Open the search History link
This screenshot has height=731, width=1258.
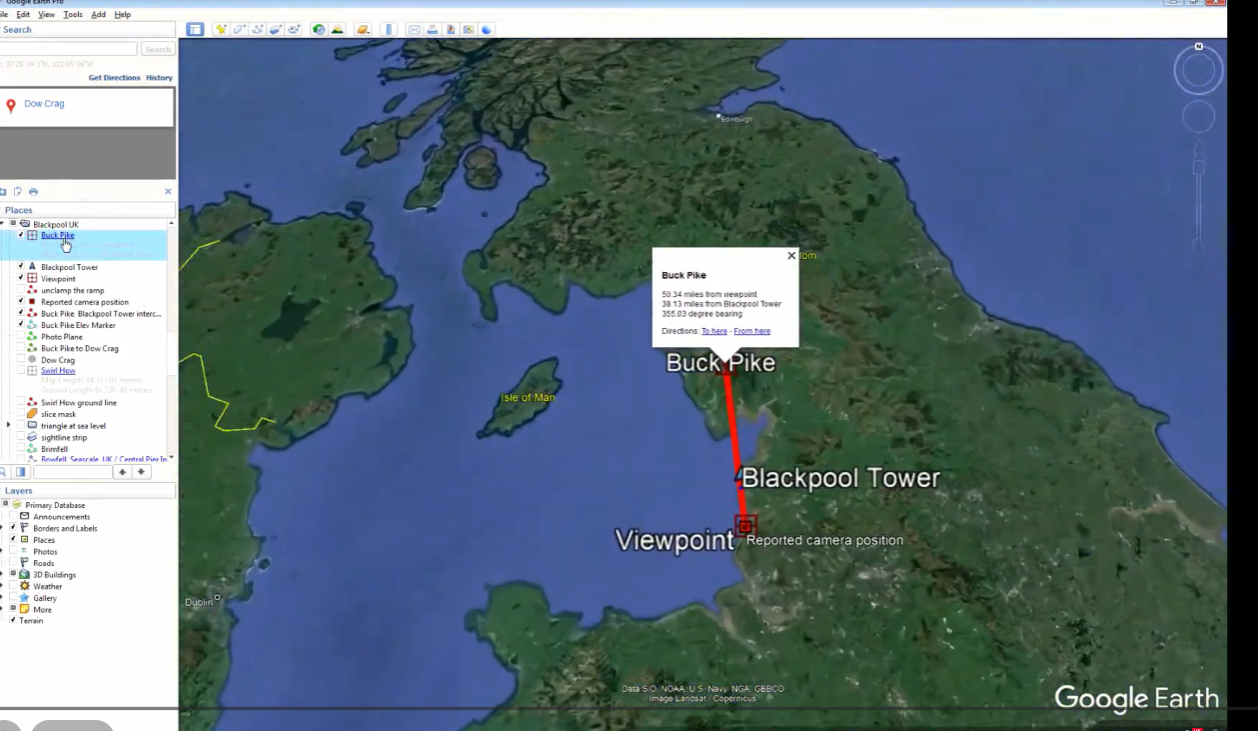[159, 78]
